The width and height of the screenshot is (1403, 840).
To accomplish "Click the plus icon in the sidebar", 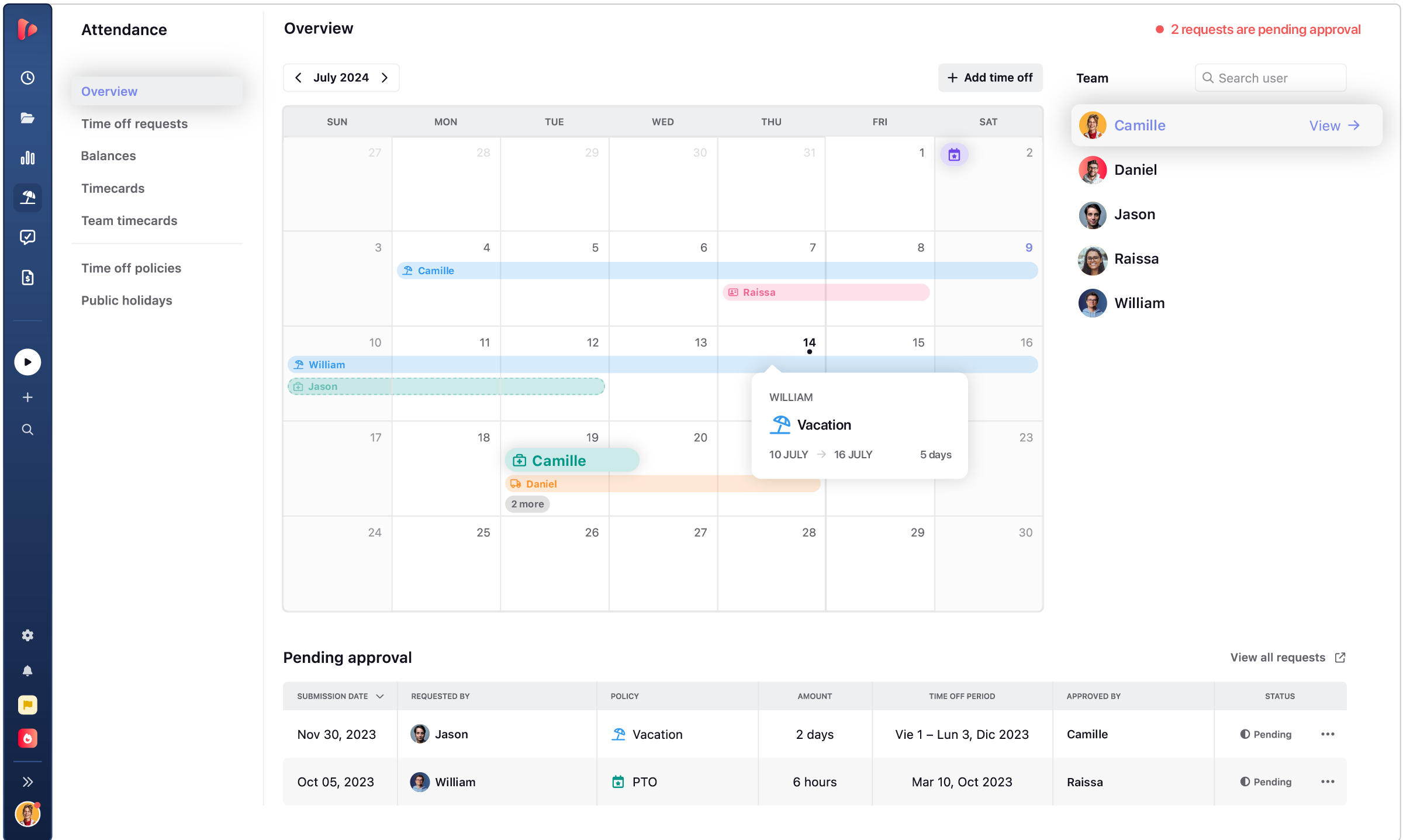I will tap(27, 397).
